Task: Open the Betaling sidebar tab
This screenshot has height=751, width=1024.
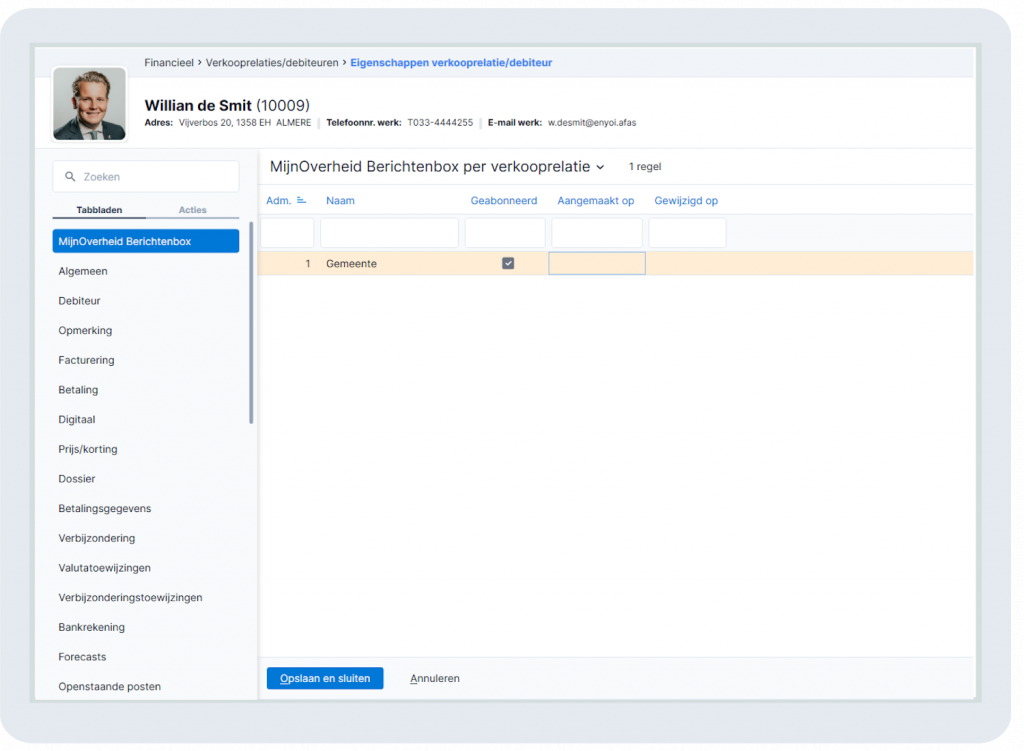Action: (78, 390)
